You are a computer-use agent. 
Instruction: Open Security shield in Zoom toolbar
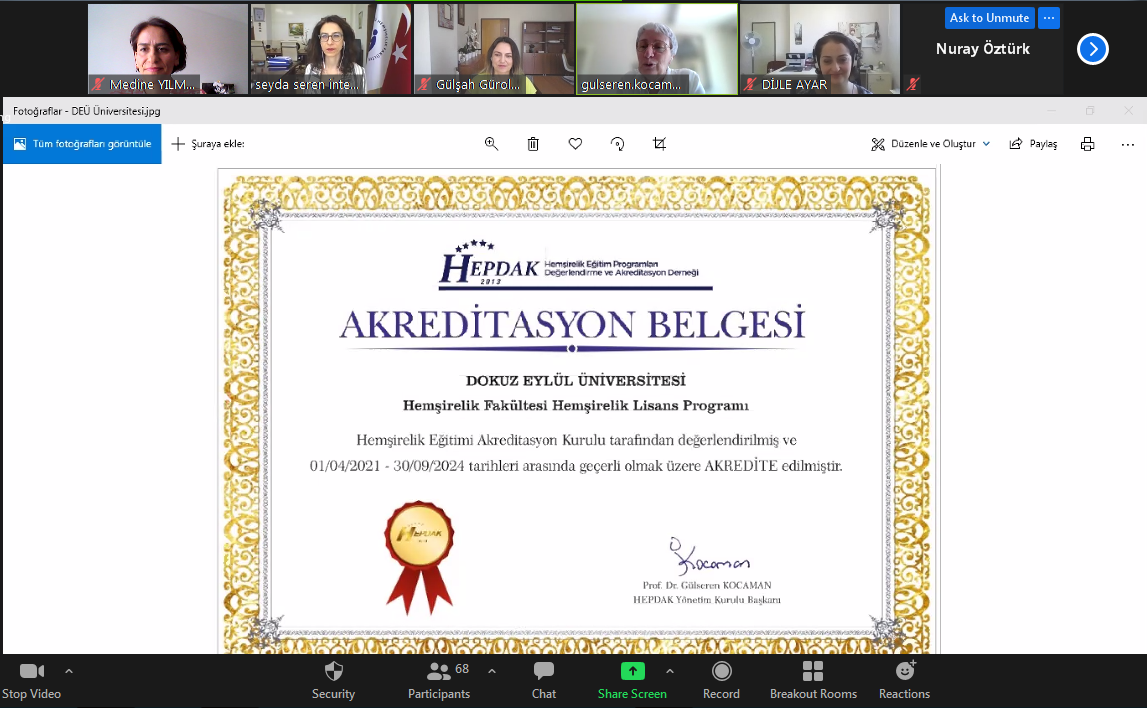(333, 680)
